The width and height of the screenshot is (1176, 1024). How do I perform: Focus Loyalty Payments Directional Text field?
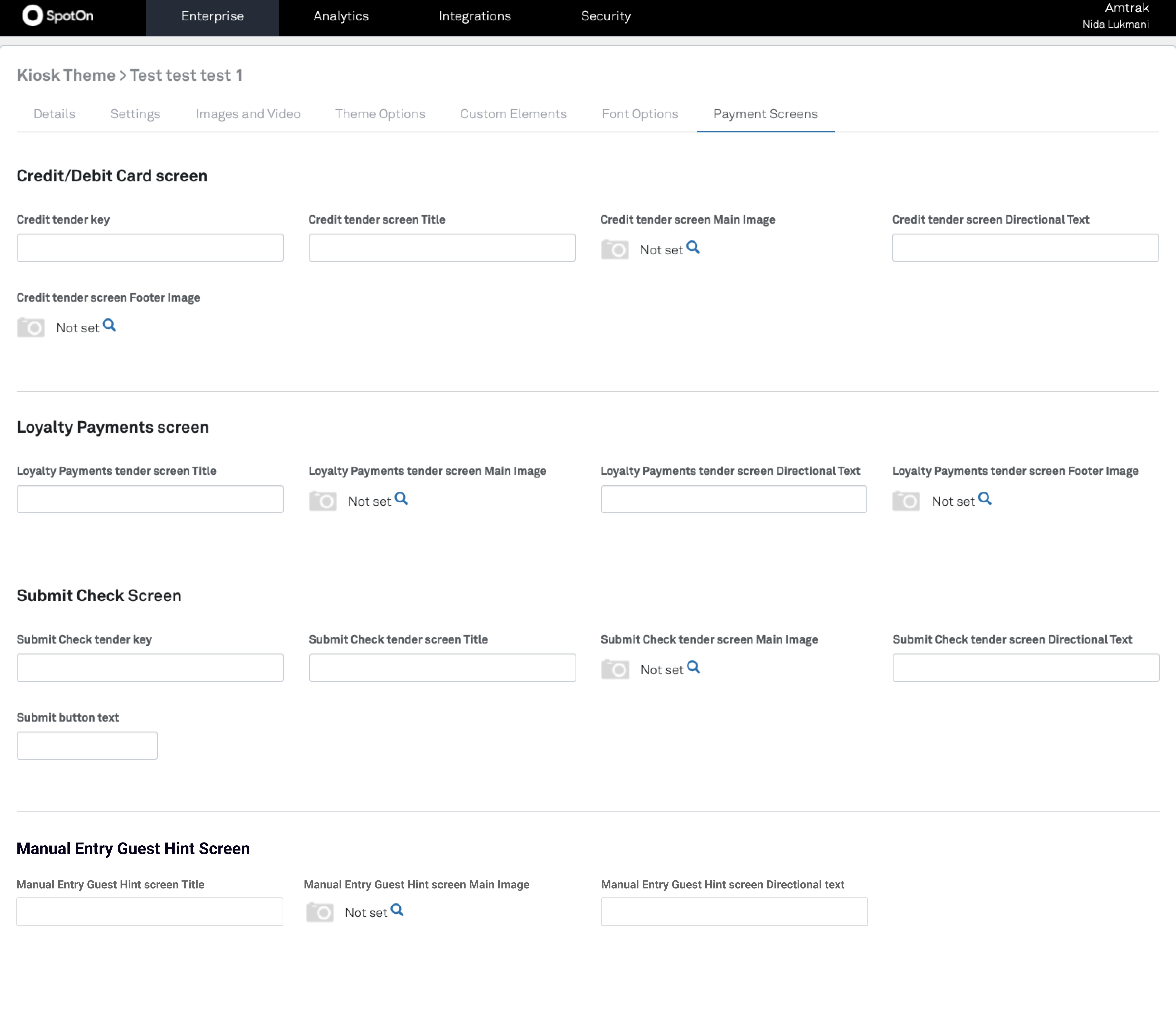(734, 499)
